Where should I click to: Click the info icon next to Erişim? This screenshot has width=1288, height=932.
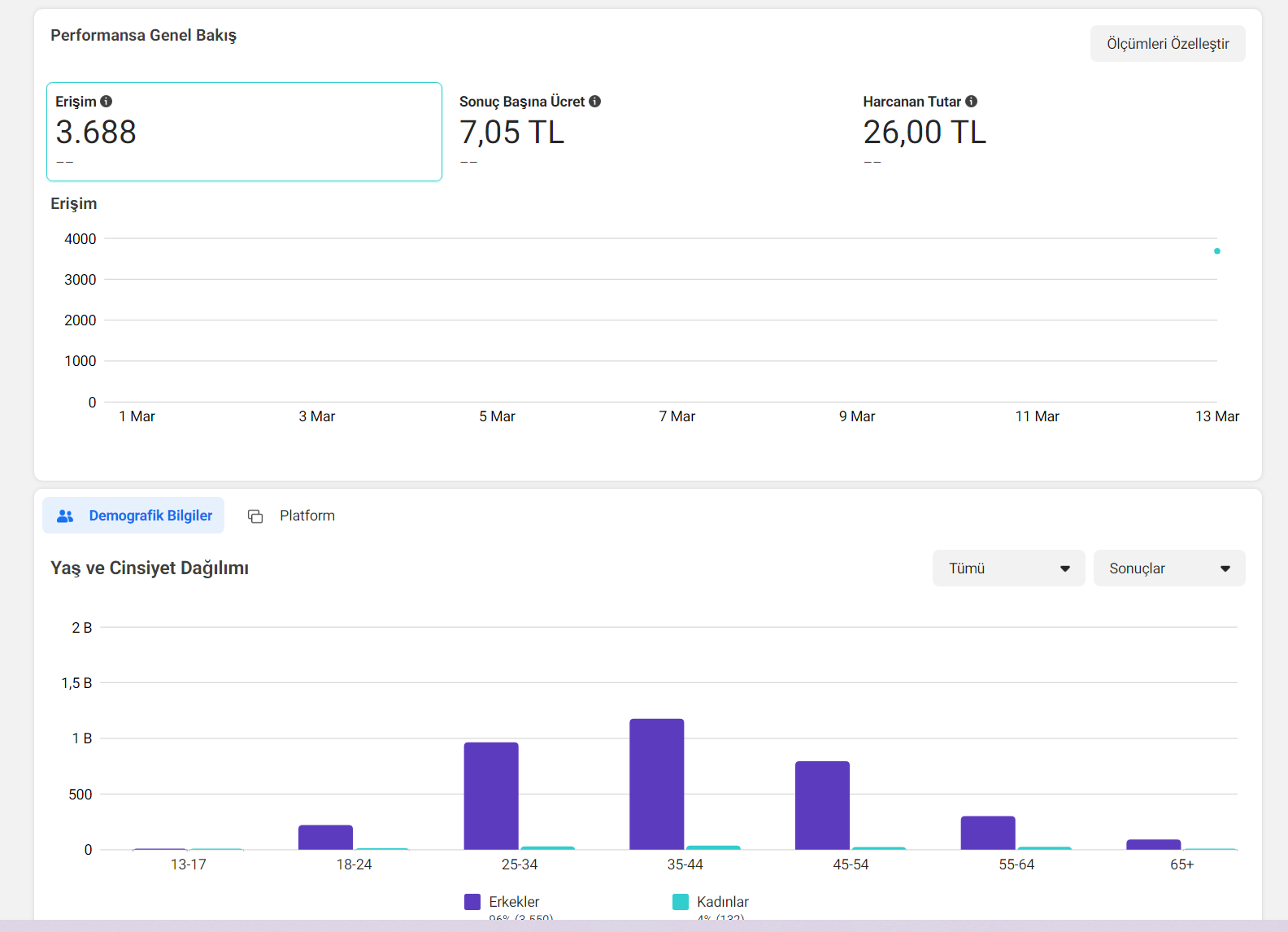107,102
